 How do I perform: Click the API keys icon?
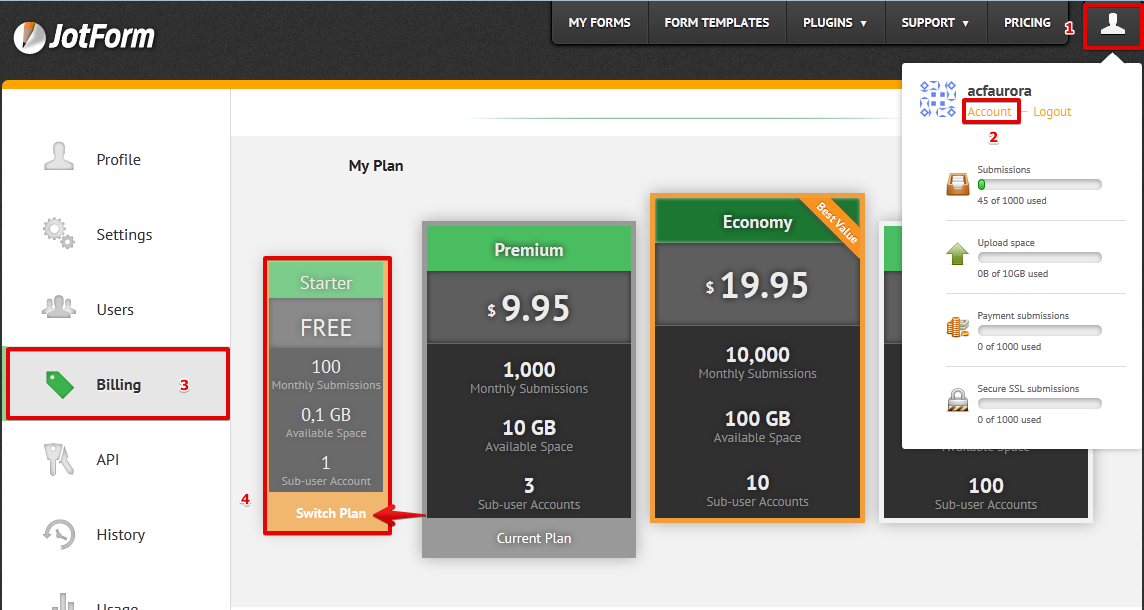click(58, 460)
